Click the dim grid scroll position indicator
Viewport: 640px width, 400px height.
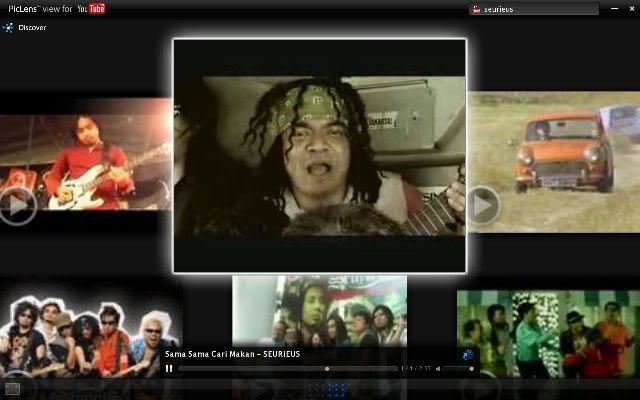(x=316, y=390)
